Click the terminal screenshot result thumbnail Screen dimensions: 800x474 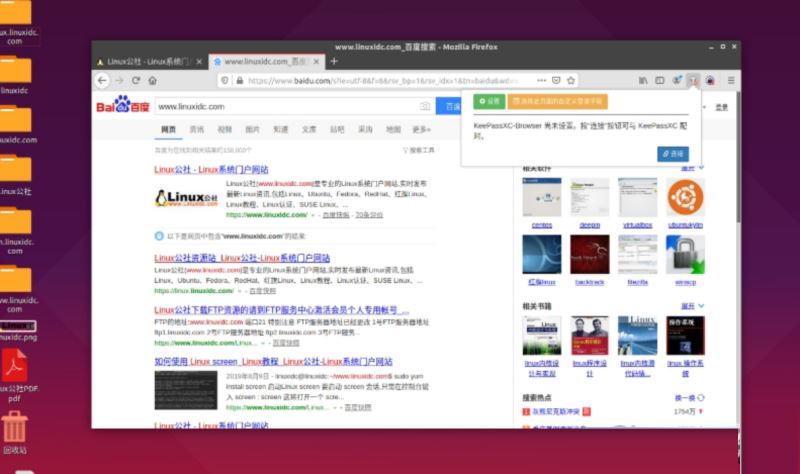[186, 390]
